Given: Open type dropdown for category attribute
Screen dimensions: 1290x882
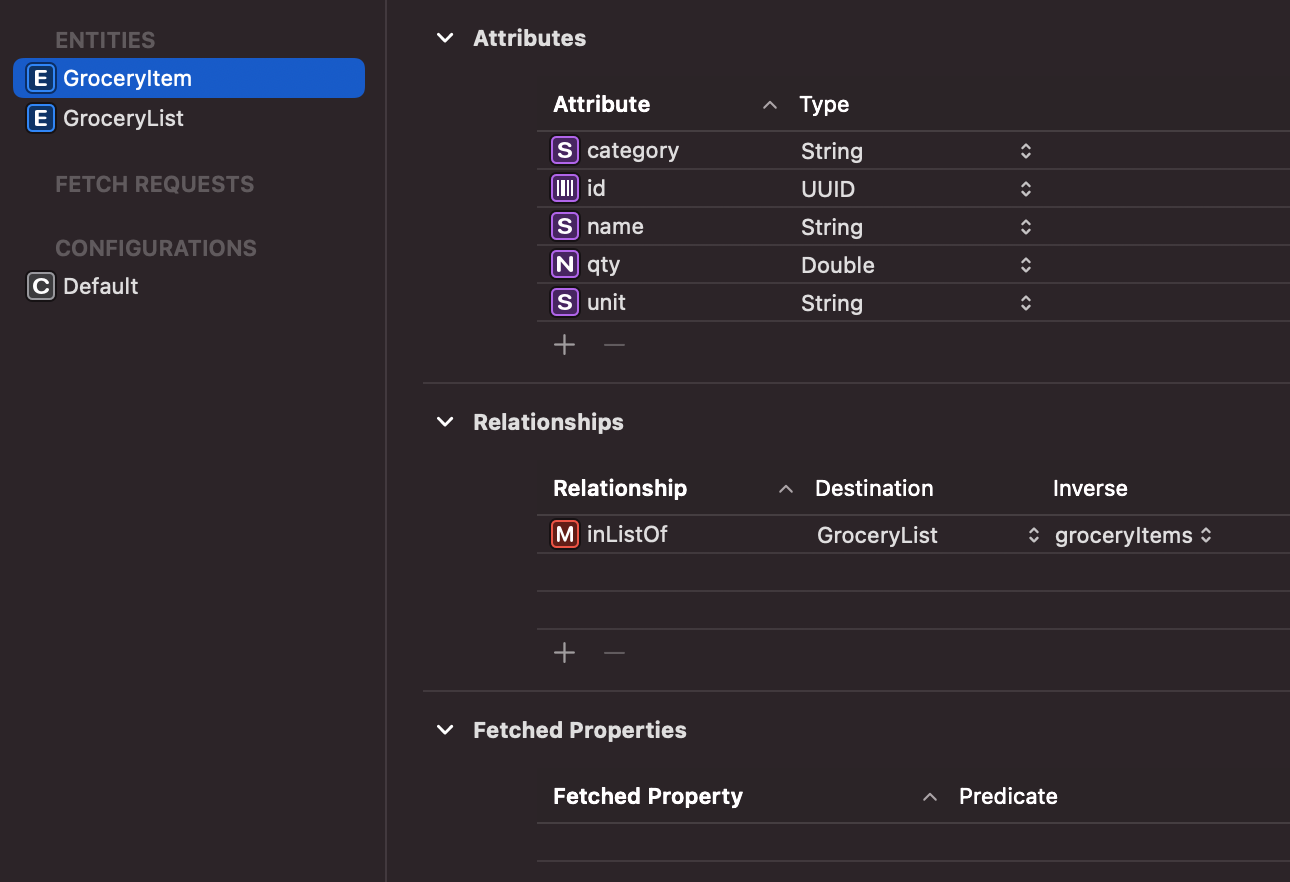Looking at the screenshot, I should coord(1025,151).
